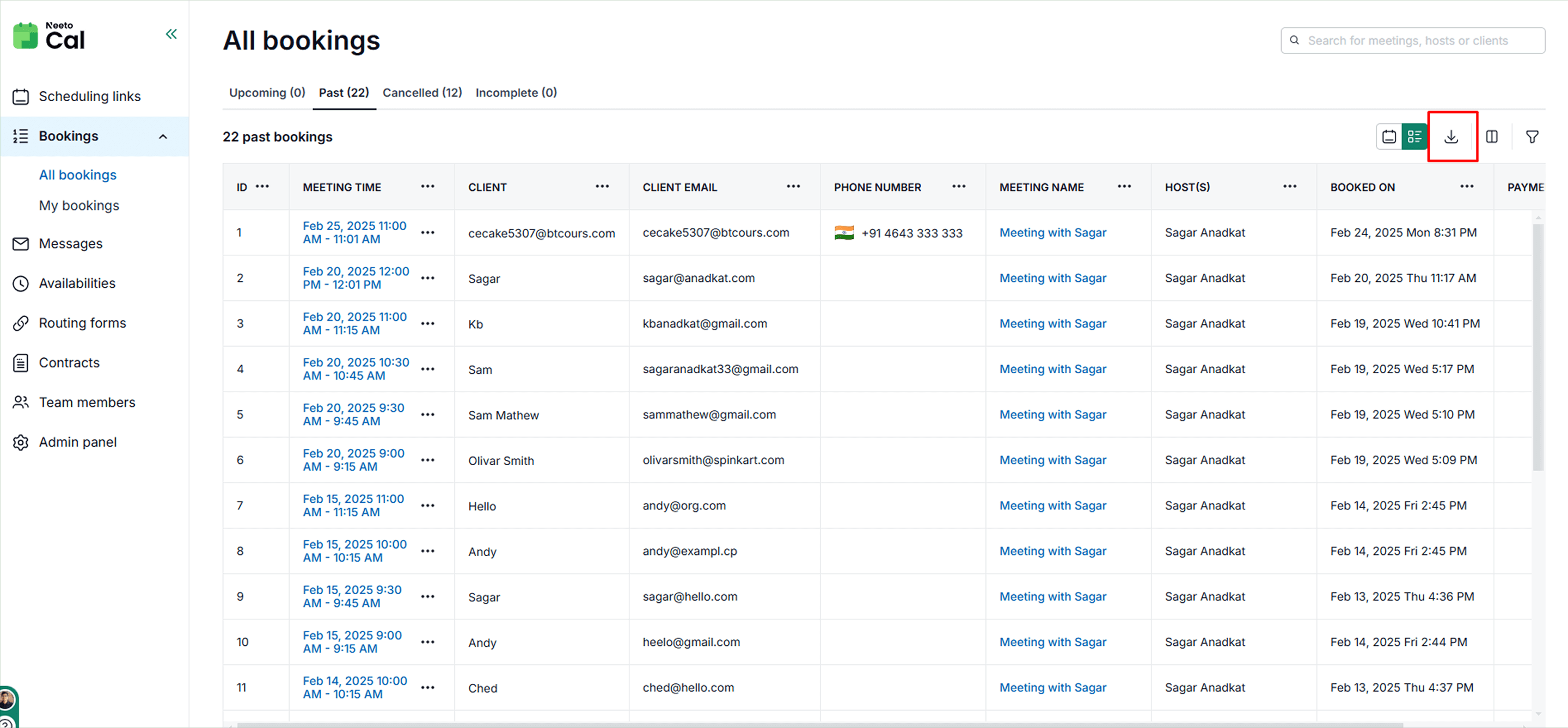Image resolution: width=1568 pixels, height=728 pixels.
Task: Open ID column options menu
Action: 262,187
